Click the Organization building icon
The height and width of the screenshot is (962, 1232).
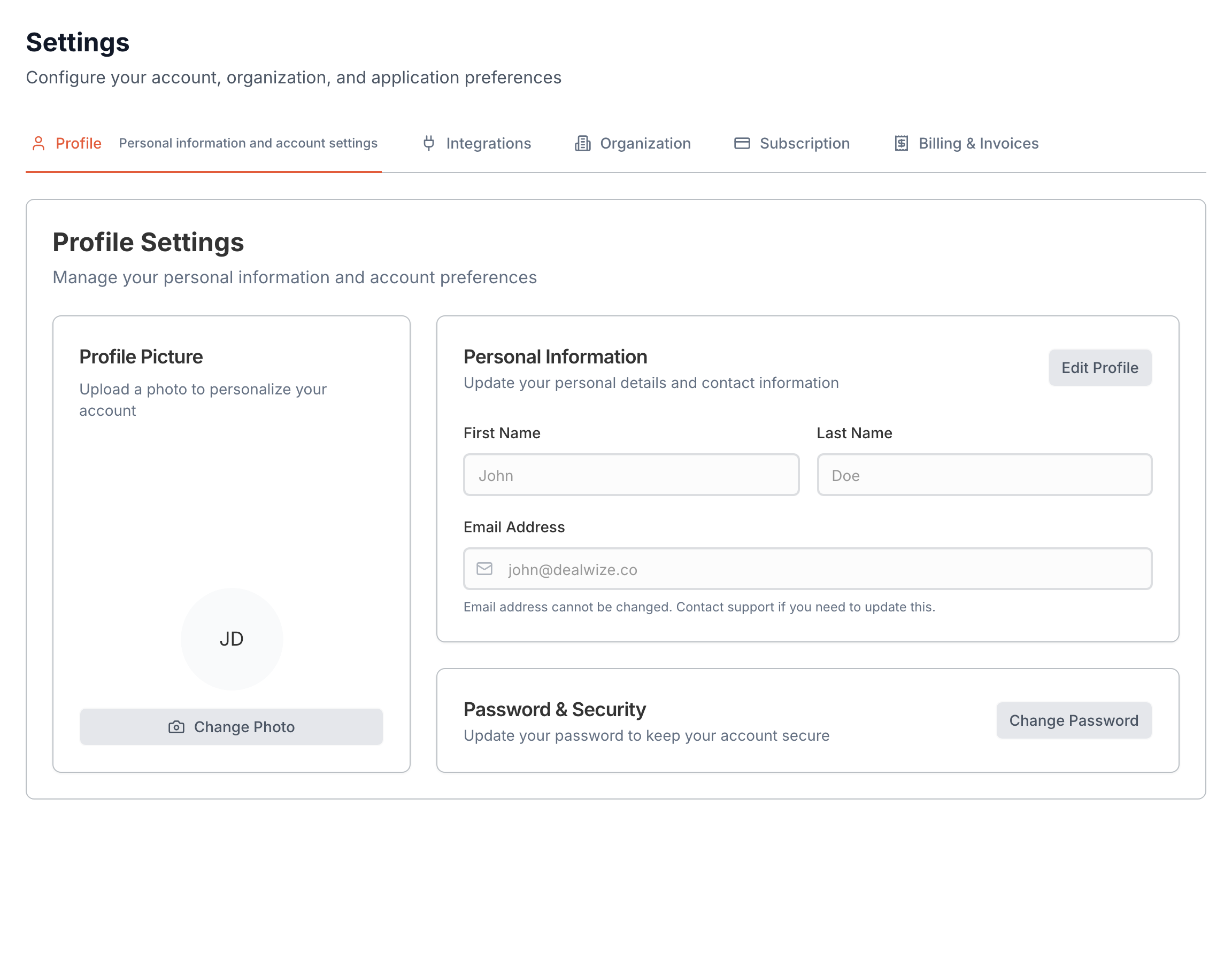tap(583, 143)
